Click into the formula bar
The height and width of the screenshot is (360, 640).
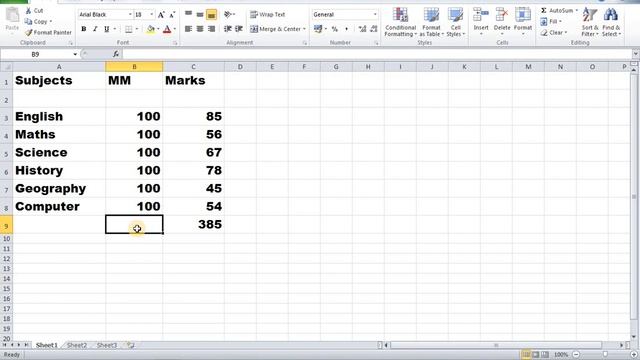coord(376,54)
